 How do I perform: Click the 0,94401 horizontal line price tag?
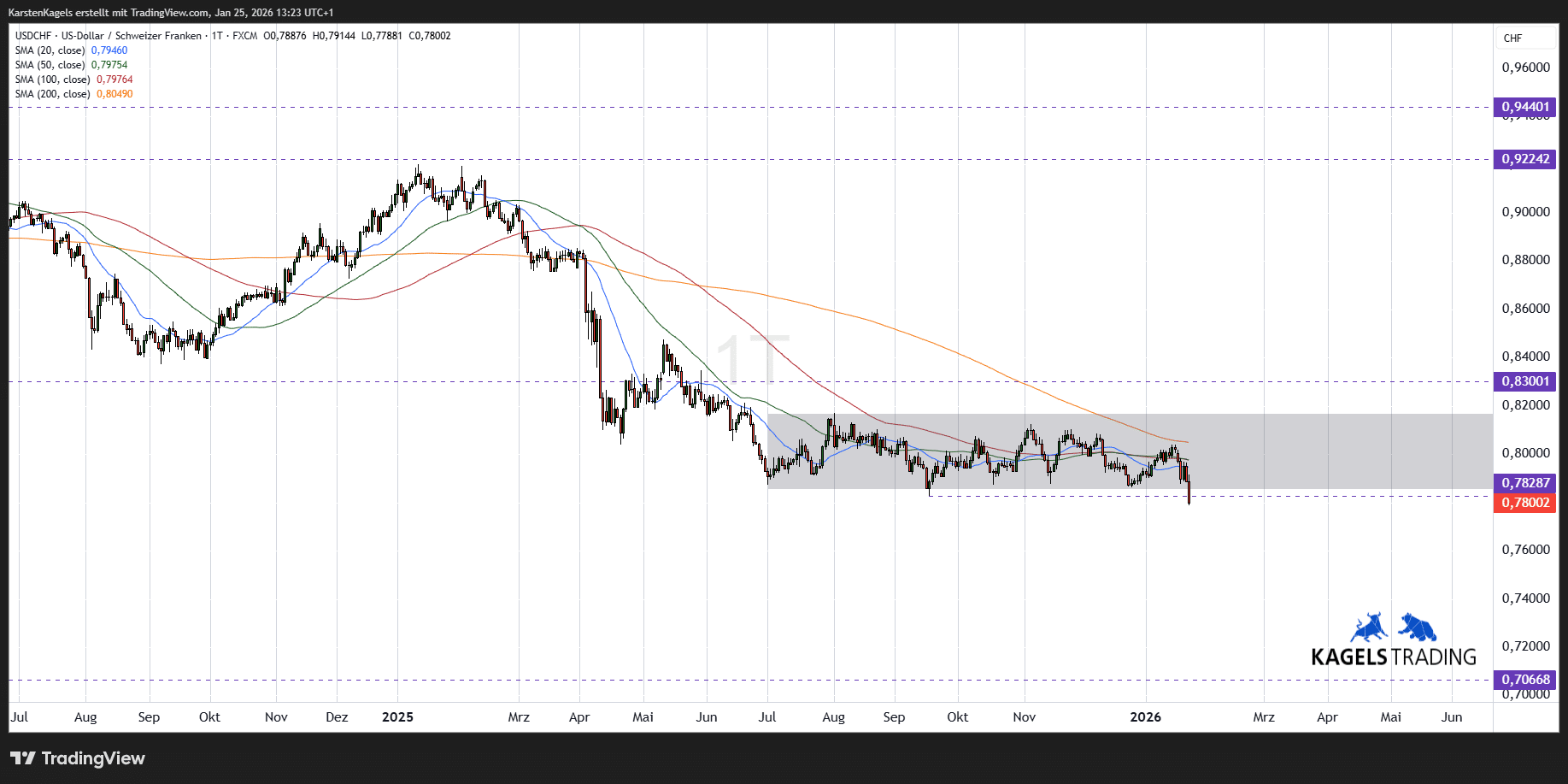click(1525, 107)
